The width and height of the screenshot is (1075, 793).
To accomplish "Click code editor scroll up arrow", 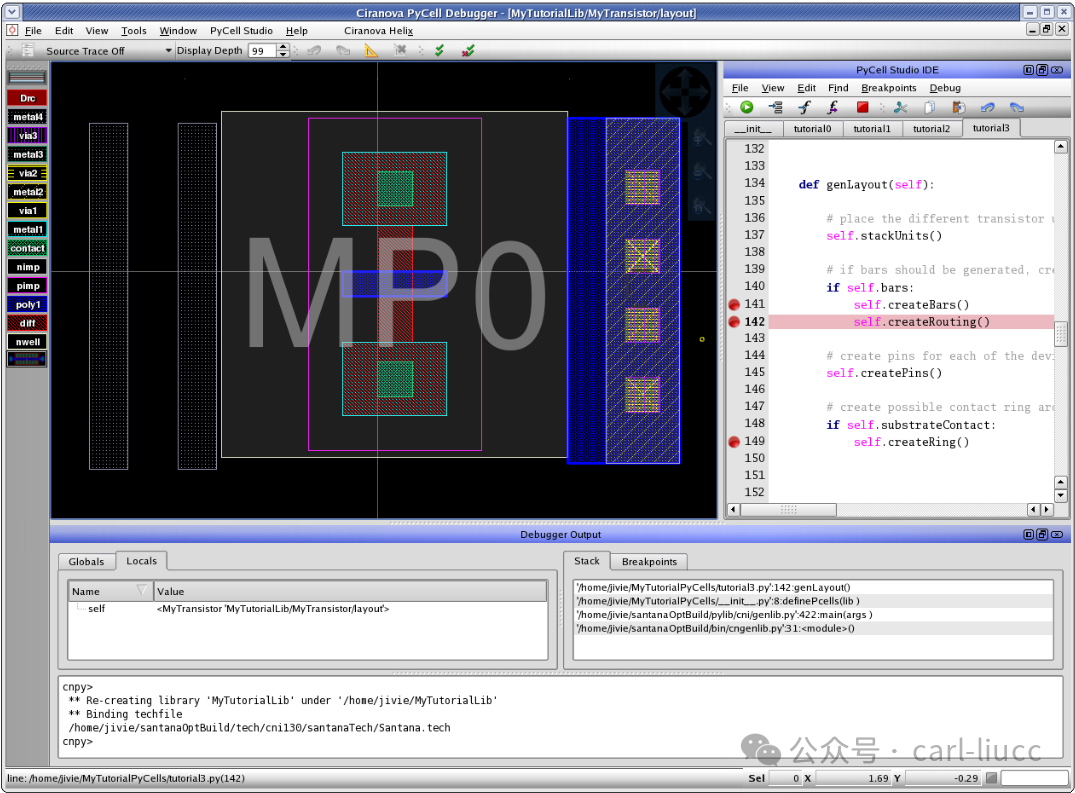I will click(x=1061, y=147).
